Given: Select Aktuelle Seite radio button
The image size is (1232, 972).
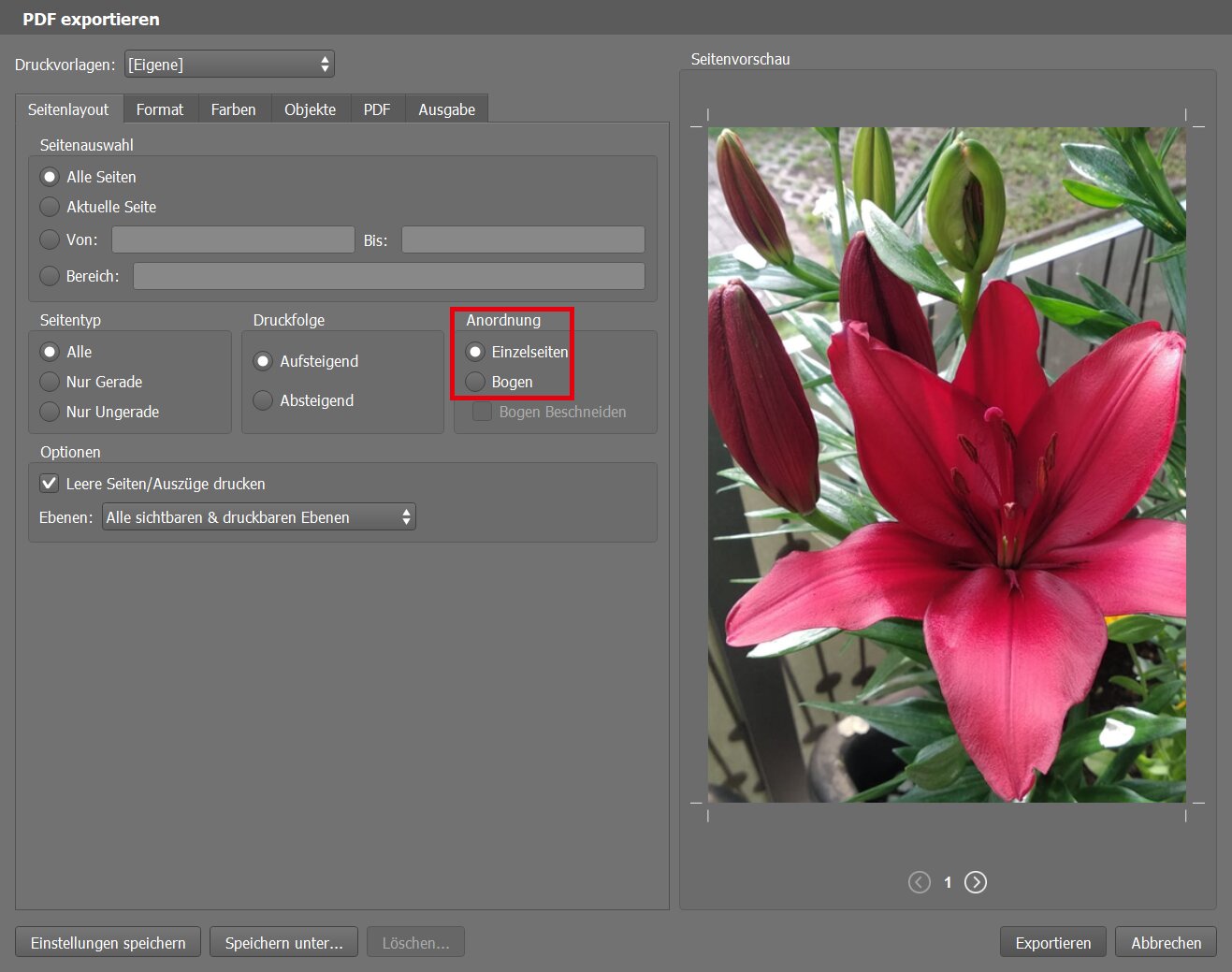Looking at the screenshot, I should tap(51, 207).
